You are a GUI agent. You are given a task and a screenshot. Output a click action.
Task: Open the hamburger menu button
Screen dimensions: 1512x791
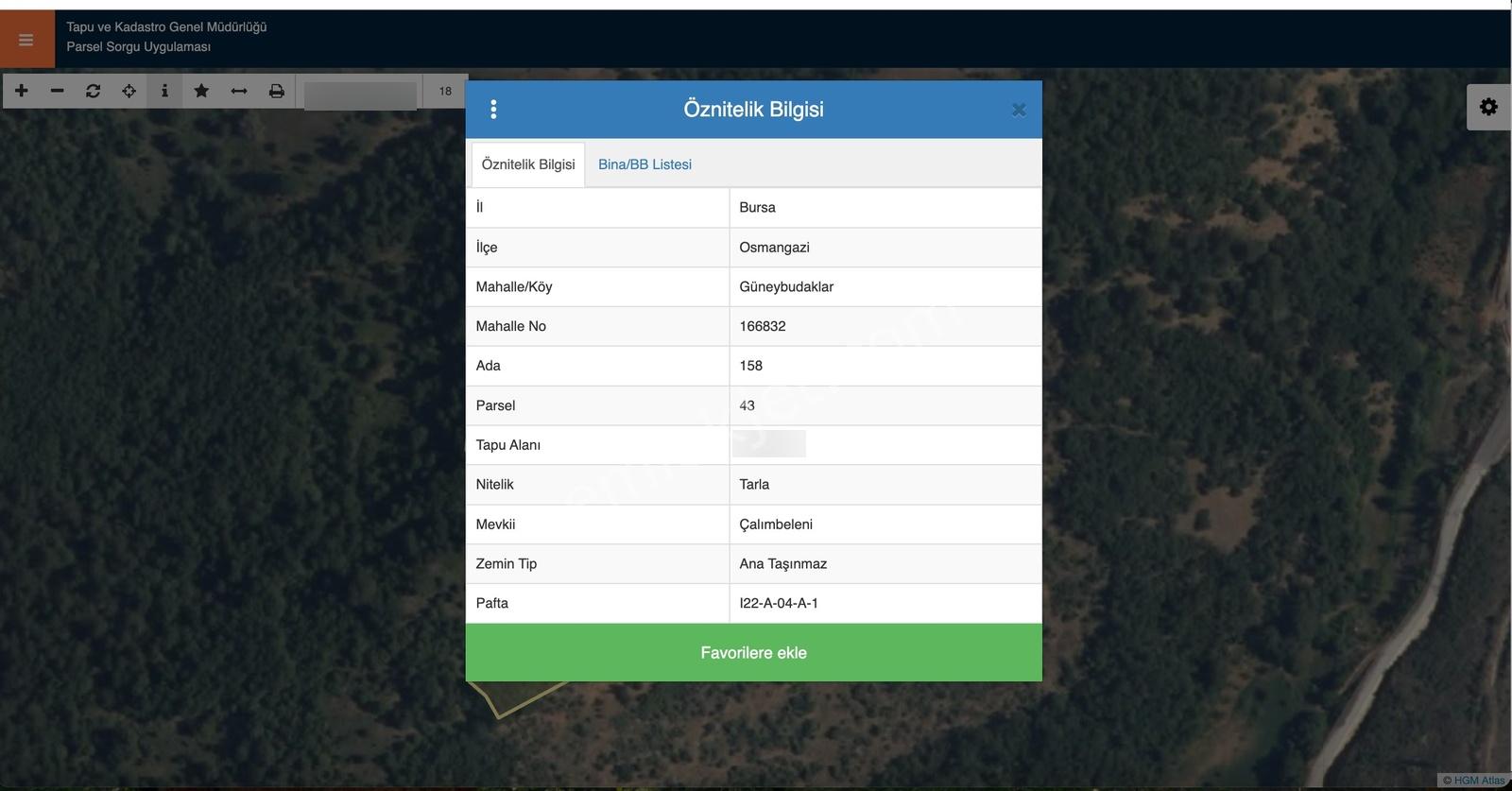click(x=26, y=40)
